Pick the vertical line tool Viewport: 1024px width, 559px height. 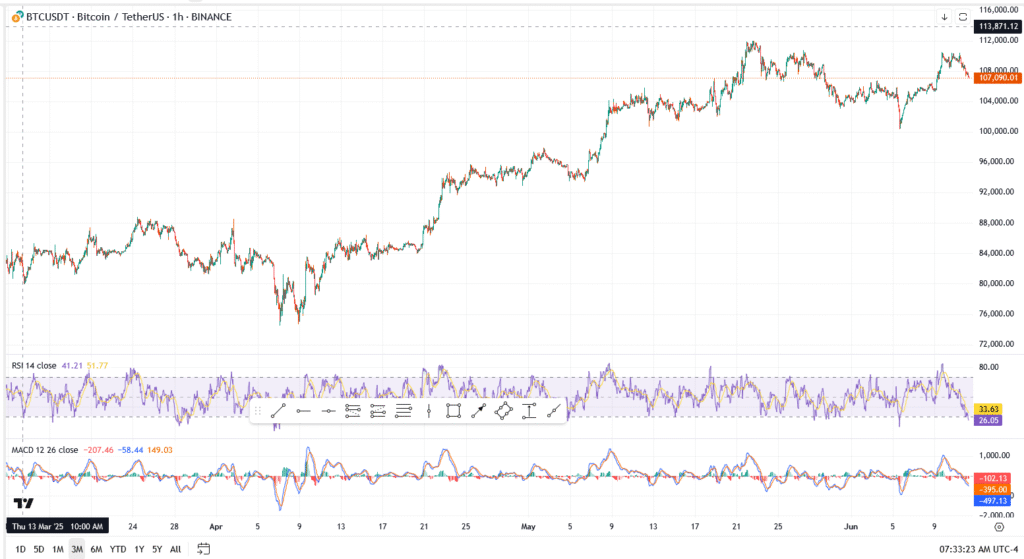point(428,411)
